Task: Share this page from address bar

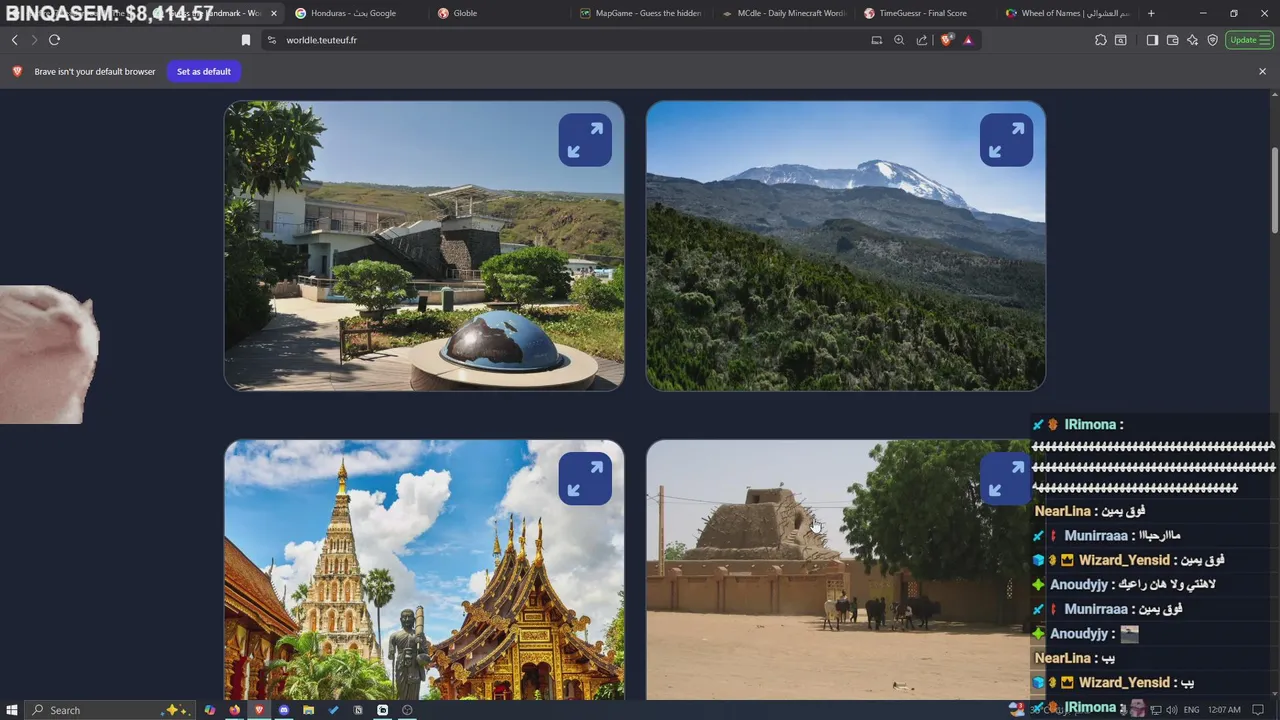Action: coord(921,40)
